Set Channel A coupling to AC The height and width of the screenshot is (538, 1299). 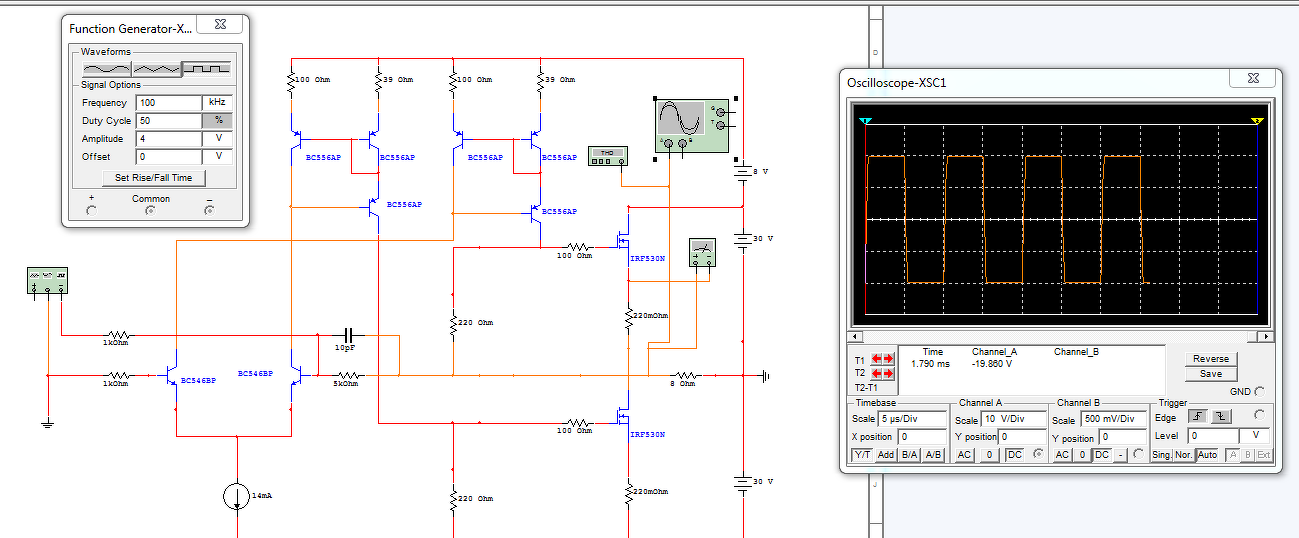coord(965,455)
